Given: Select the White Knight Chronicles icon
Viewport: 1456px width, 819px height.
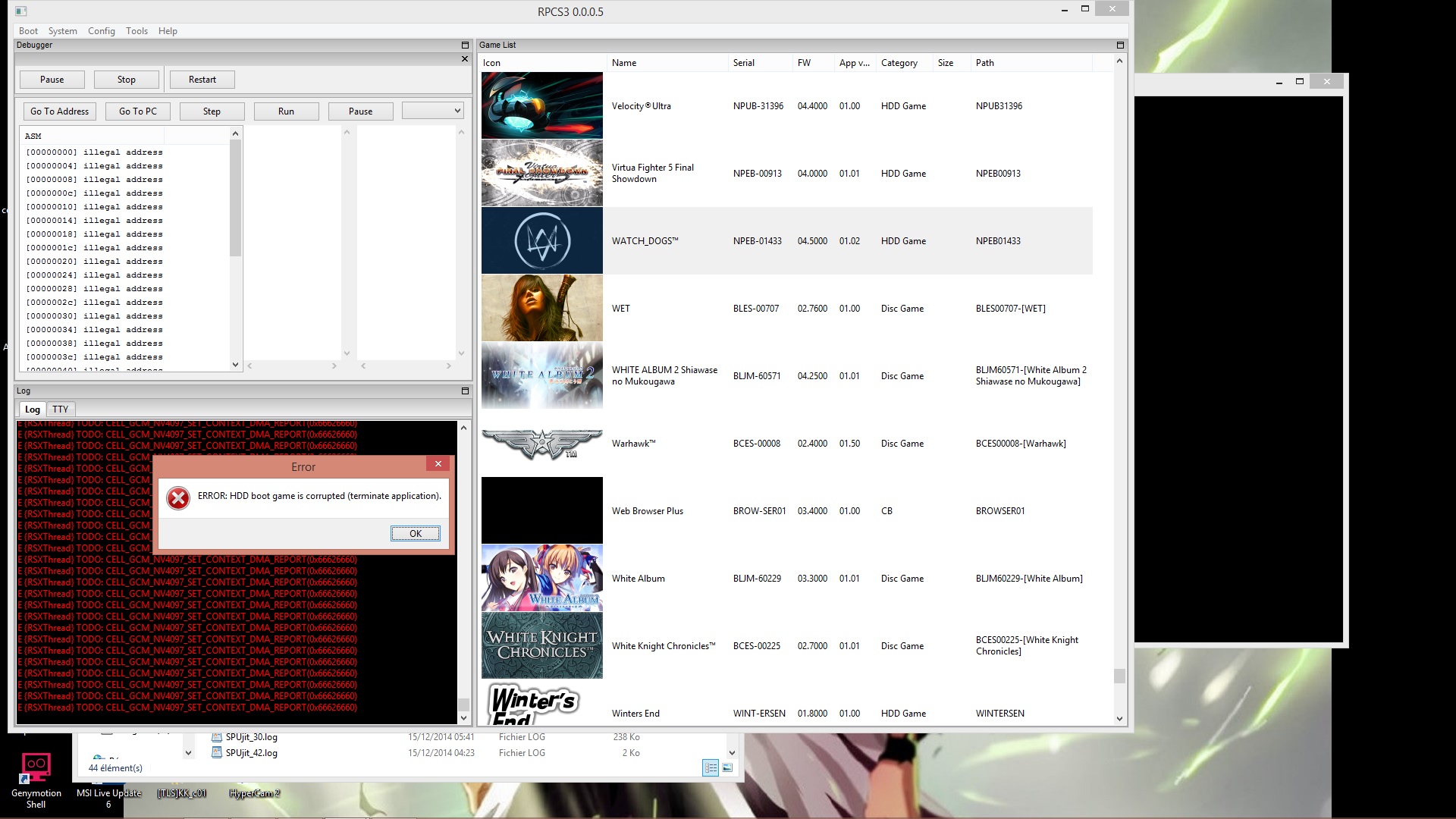Looking at the screenshot, I should [542, 645].
